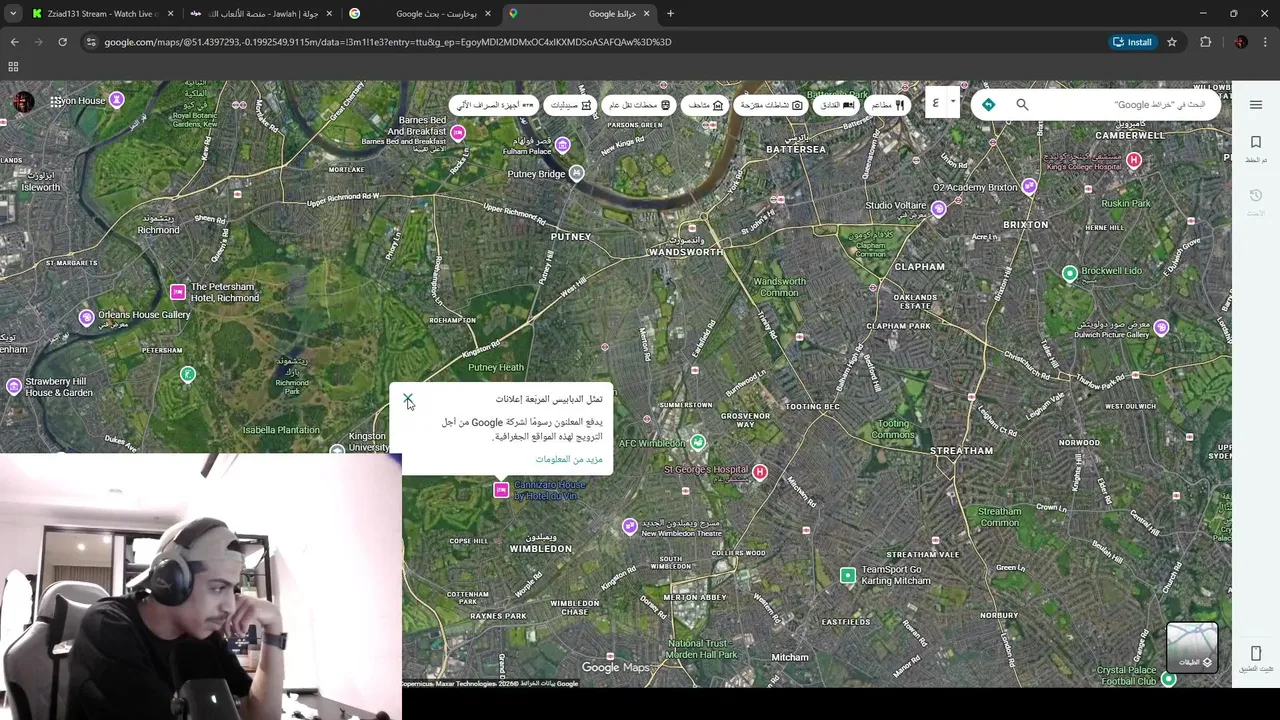Click the Putney area label
1280x720 pixels.
point(571,237)
